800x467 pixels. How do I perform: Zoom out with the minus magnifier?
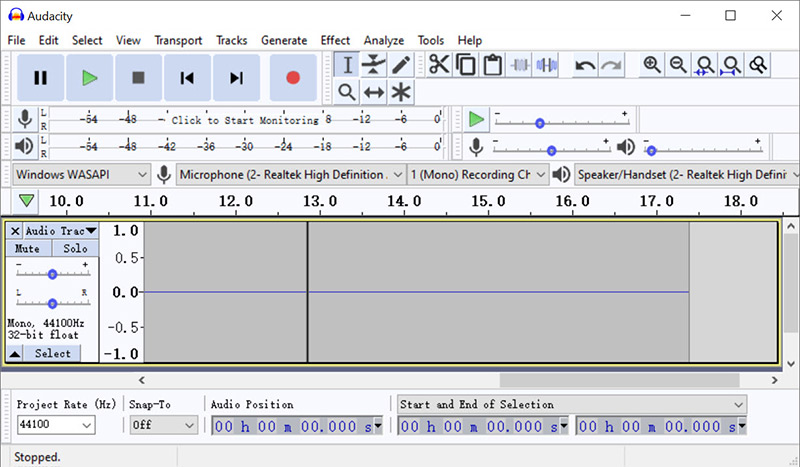coord(678,65)
